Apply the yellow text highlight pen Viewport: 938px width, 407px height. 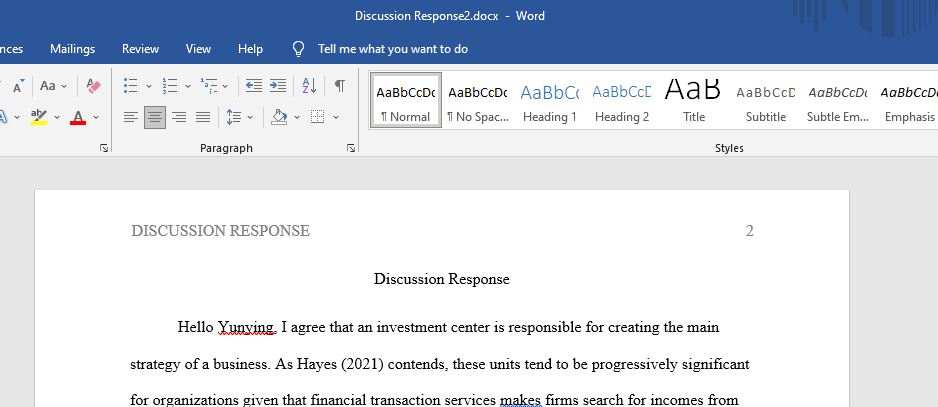coord(39,117)
